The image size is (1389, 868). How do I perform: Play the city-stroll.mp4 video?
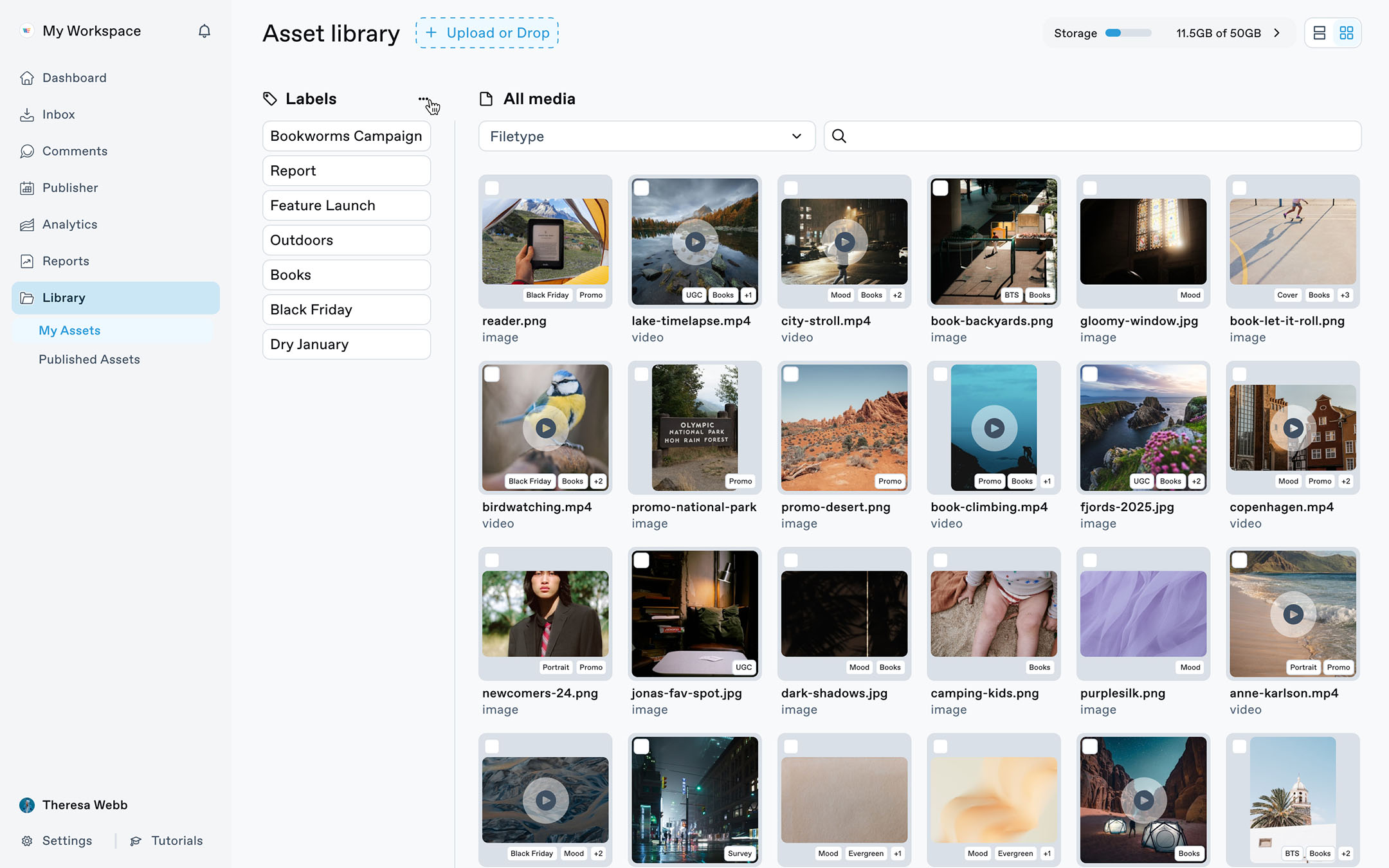(x=844, y=242)
